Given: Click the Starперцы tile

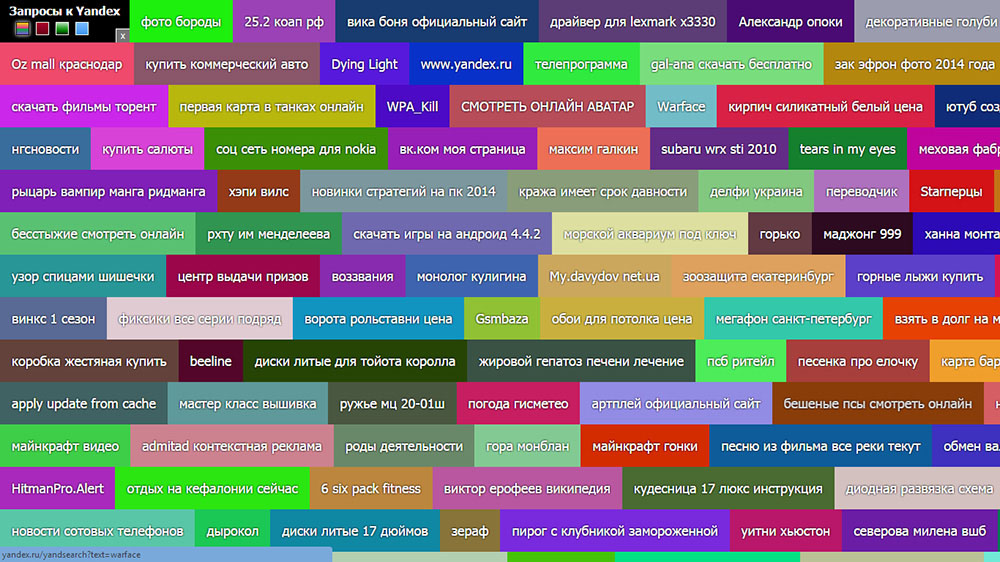Looking at the screenshot, I should pos(952,191).
